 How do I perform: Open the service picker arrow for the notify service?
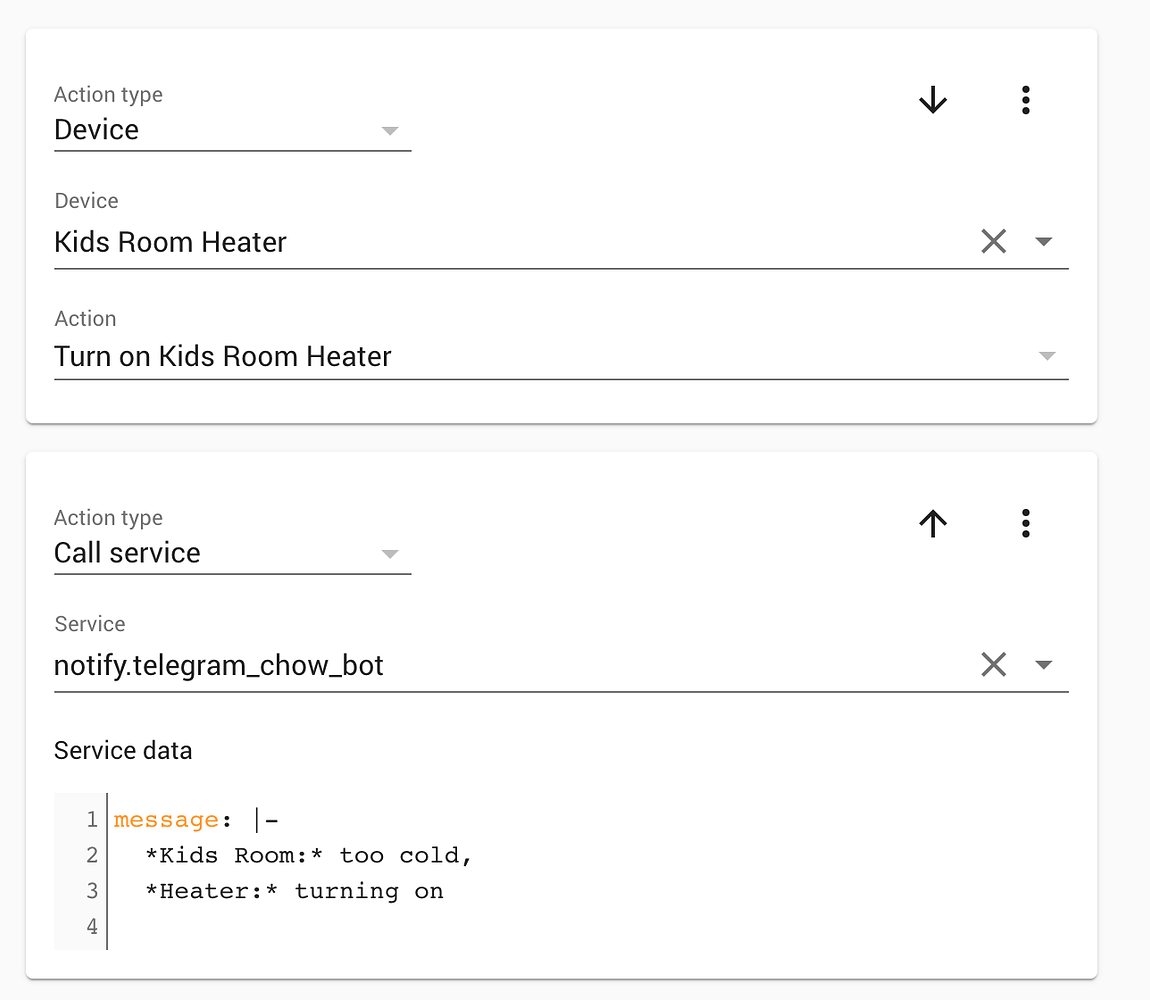pyautogui.click(x=1044, y=664)
